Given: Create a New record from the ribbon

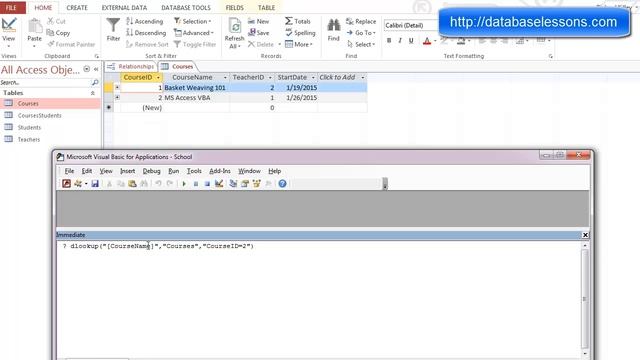Looking at the screenshot, I should pyautogui.click(x=258, y=21).
